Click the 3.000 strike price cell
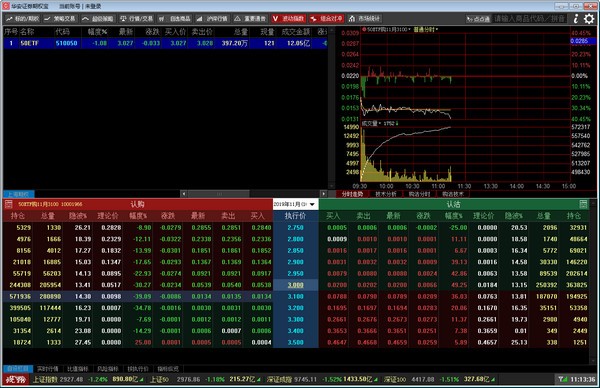Screen dimensions: 600x388 (295, 285)
